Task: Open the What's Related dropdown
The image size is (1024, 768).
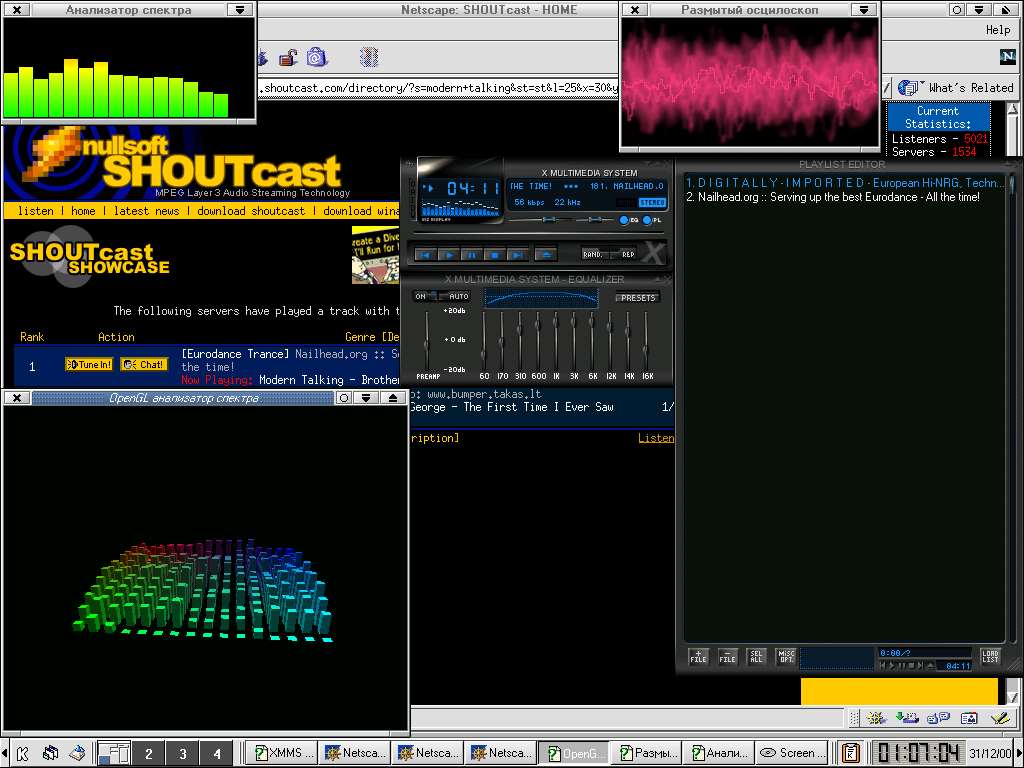Action: (x=955, y=88)
